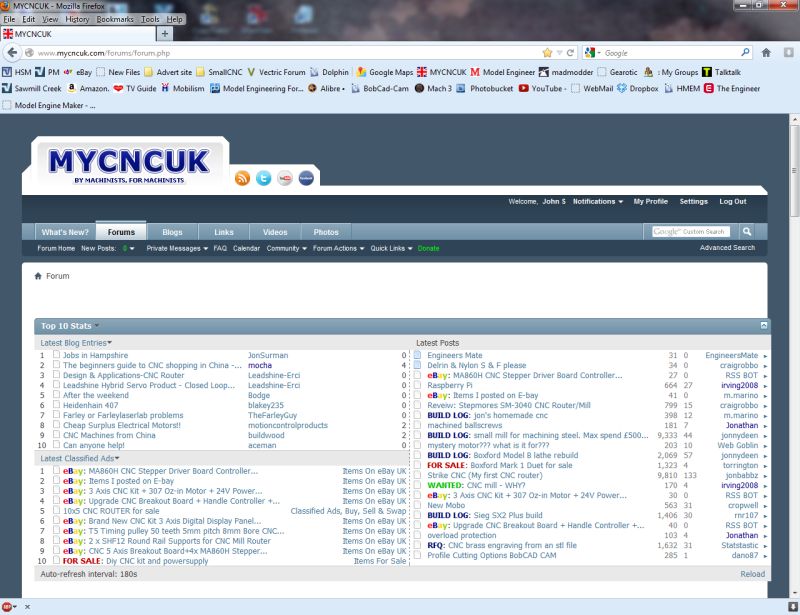Screen dimensions: 800x615
Task: Click the Facebook icon in header
Action: pyautogui.click(x=306, y=178)
